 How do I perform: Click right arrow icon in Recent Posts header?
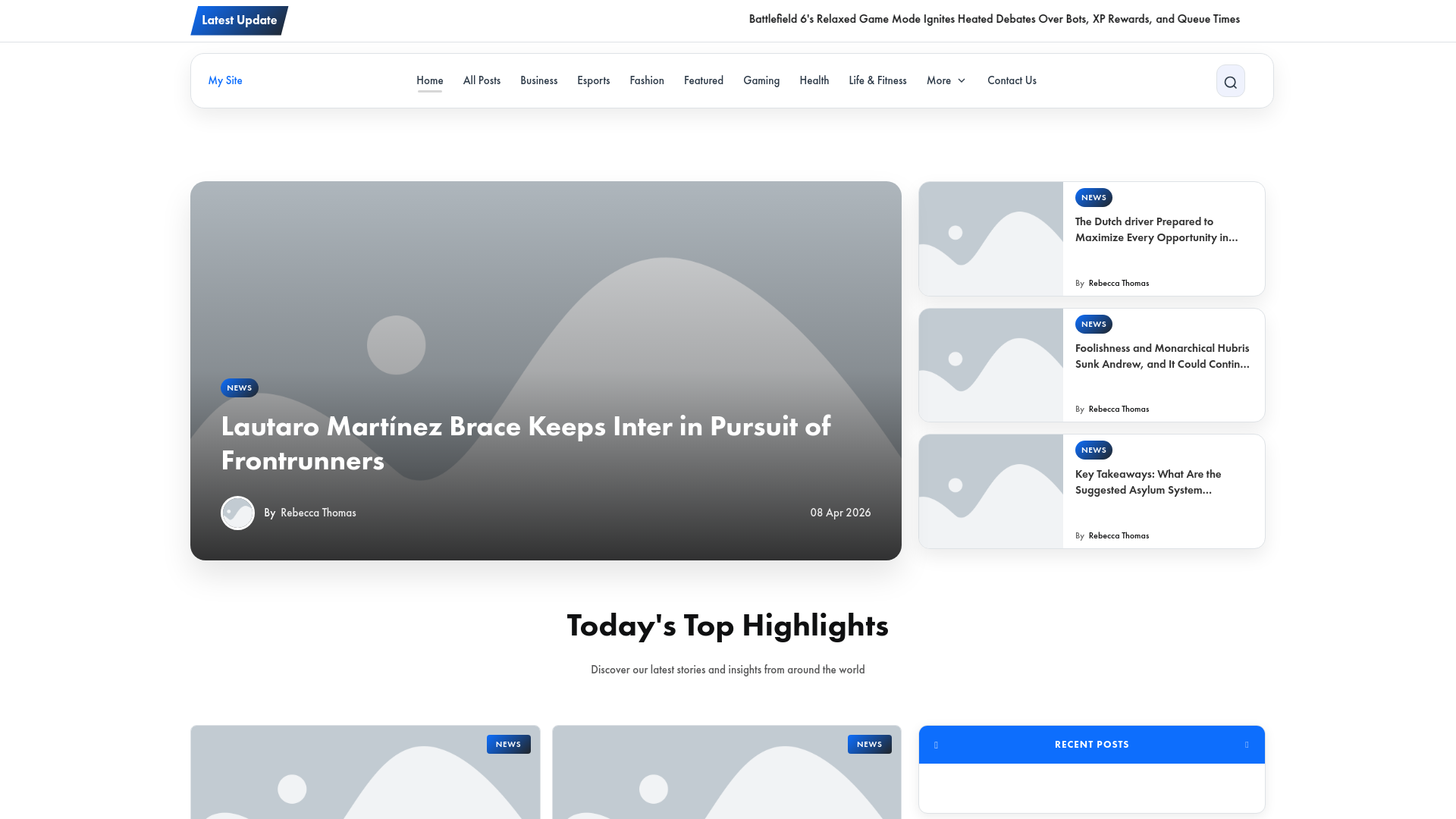pyautogui.click(x=1247, y=745)
